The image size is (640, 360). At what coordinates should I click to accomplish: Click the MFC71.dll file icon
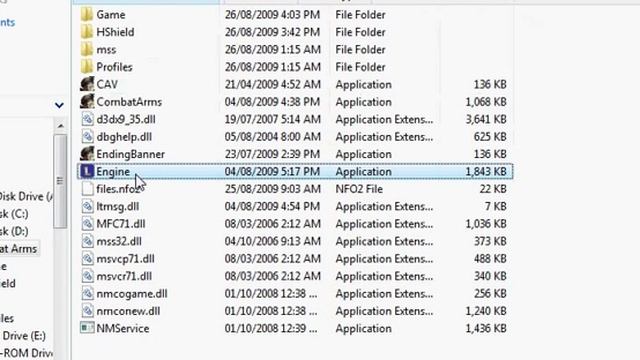(87, 224)
